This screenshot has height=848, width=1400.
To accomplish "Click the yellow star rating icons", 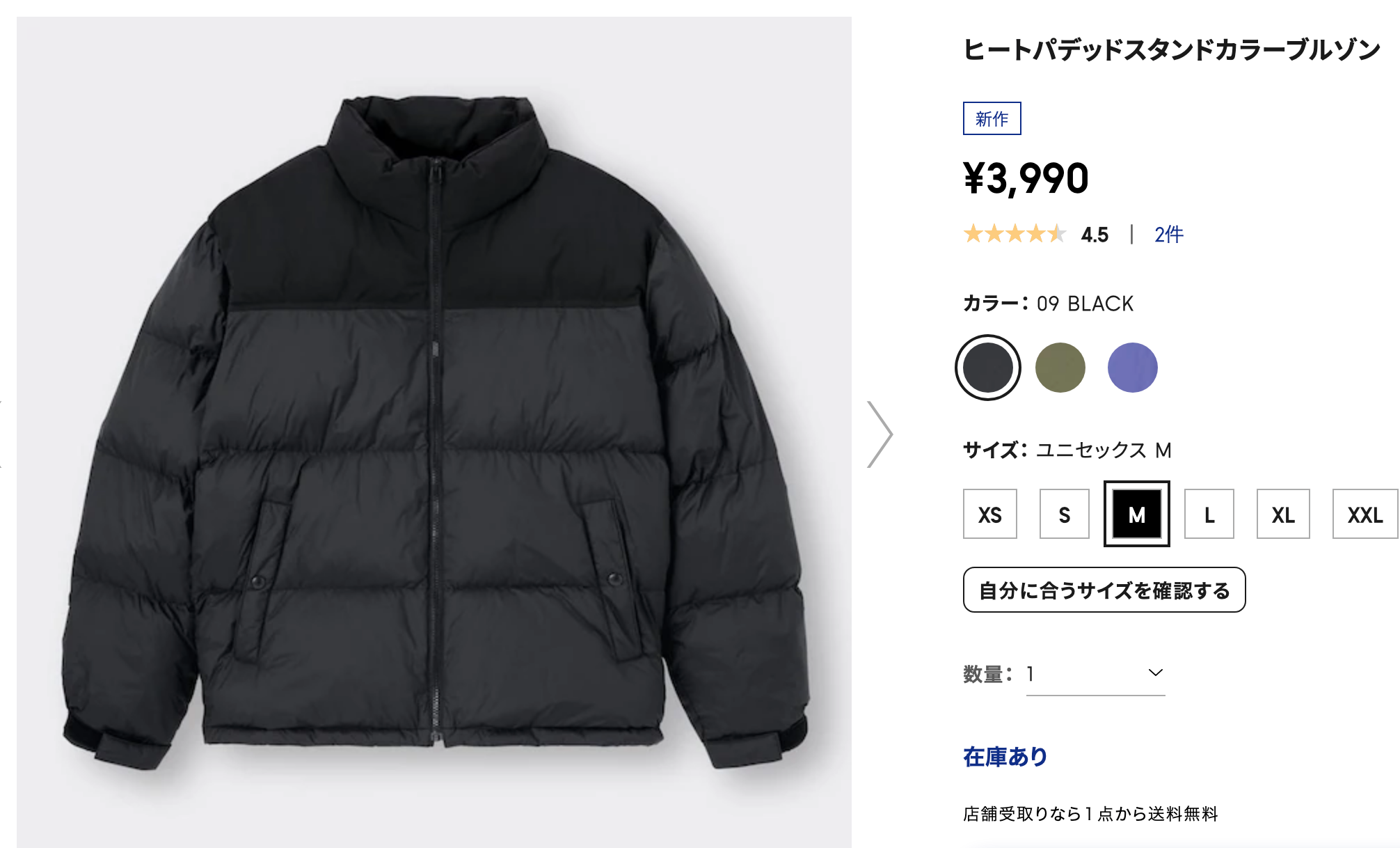I will pyautogui.click(x=1015, y=234).
